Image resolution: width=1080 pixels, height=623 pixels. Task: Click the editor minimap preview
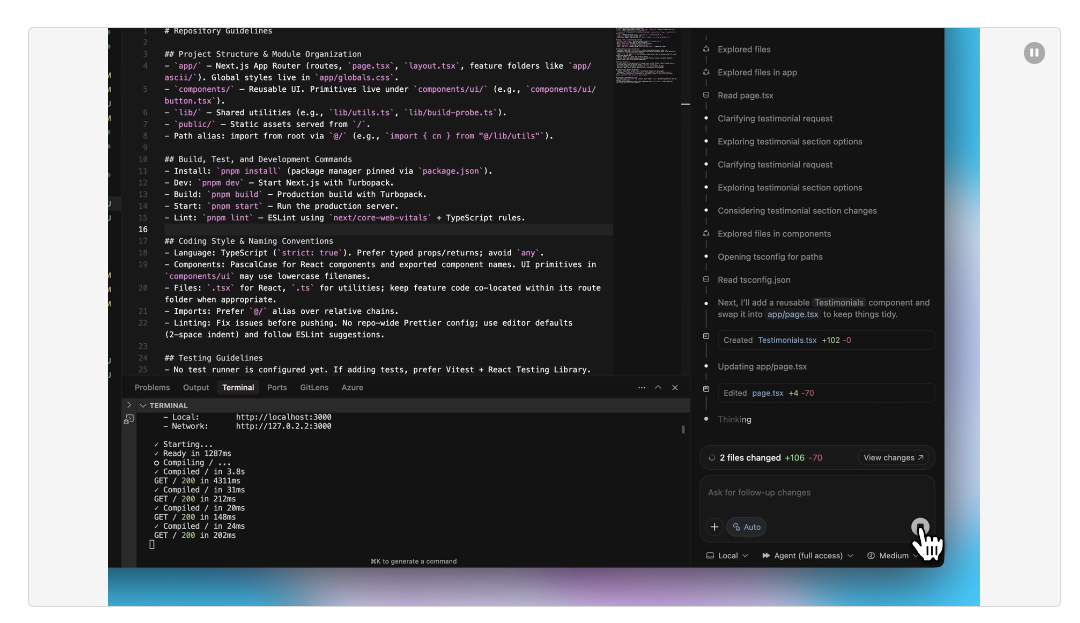tap(646, 56)
